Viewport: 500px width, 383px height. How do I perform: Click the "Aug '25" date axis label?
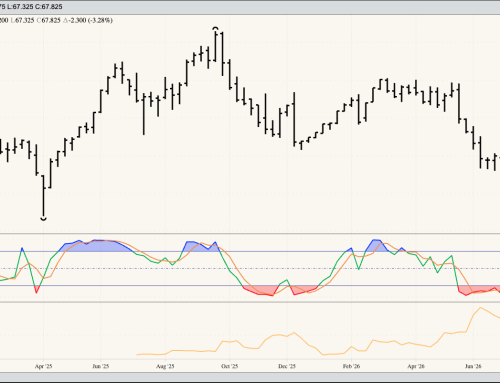click(165, 366)
